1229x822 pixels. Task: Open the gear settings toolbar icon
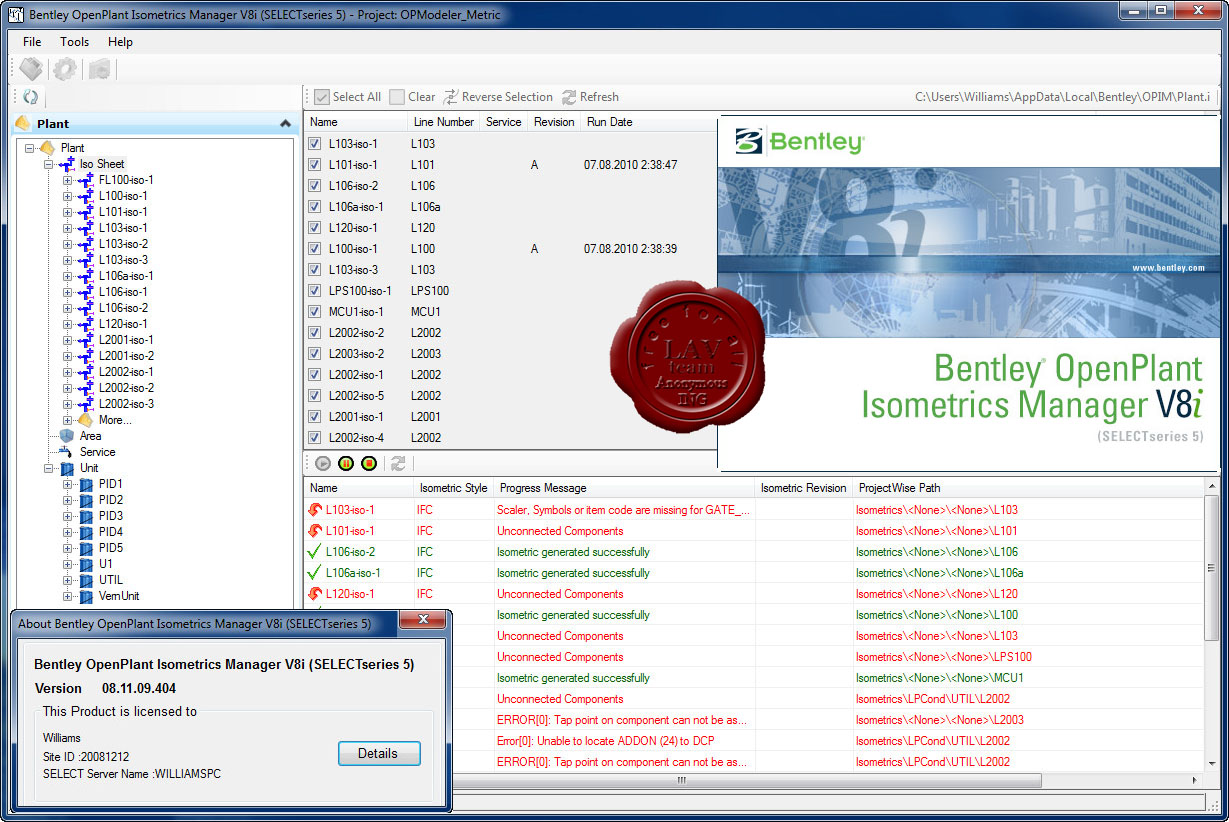coord(65,69)
